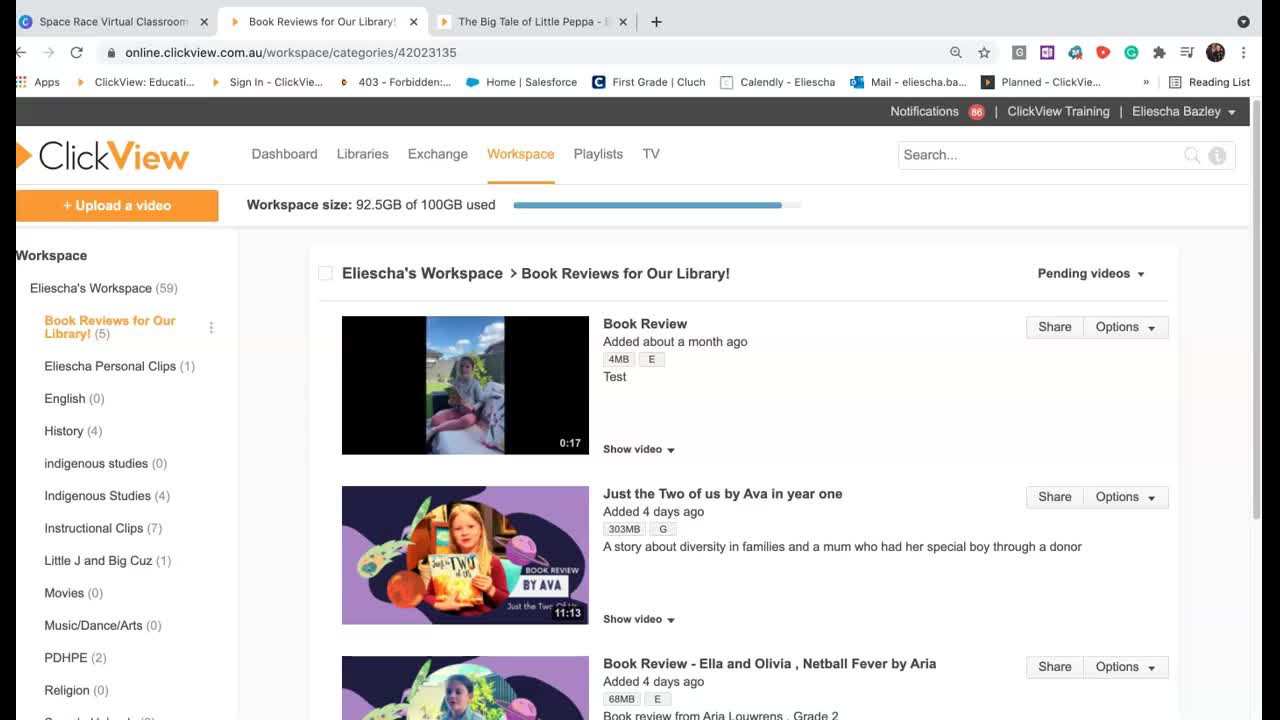Open the Just the Two of us video title
1280x720 pixels.
[722, 494]
